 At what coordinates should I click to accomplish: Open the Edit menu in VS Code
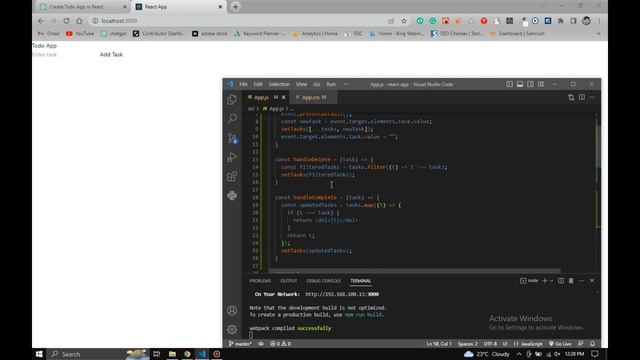[258, 84]
